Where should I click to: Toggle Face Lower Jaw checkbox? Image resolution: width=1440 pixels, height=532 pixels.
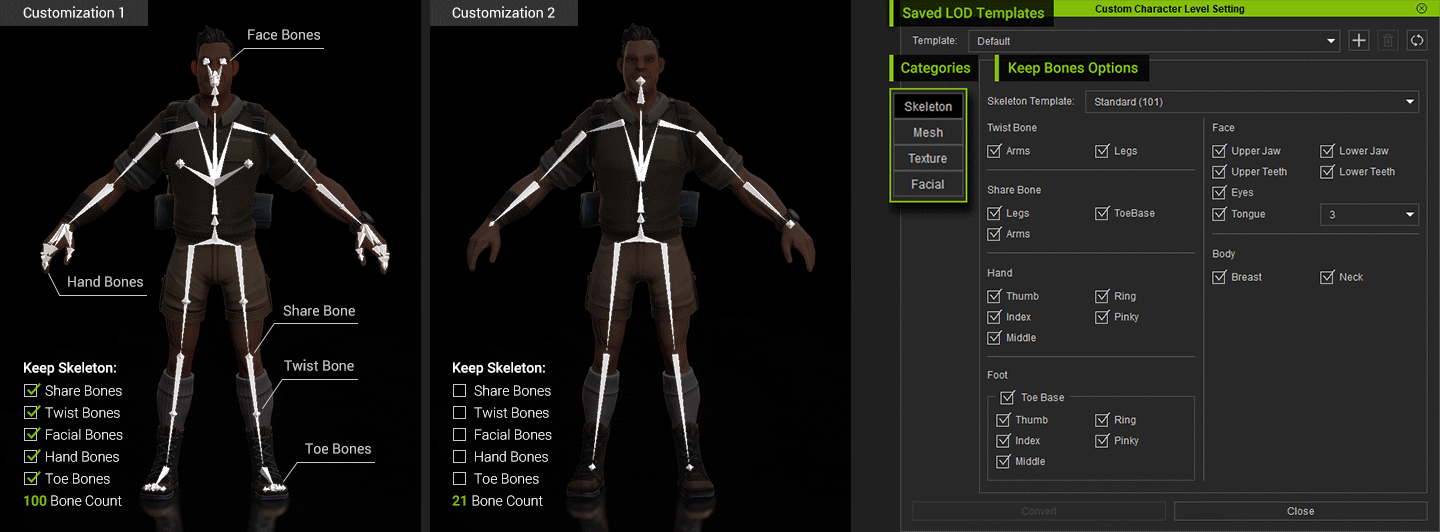[1327, 151]
